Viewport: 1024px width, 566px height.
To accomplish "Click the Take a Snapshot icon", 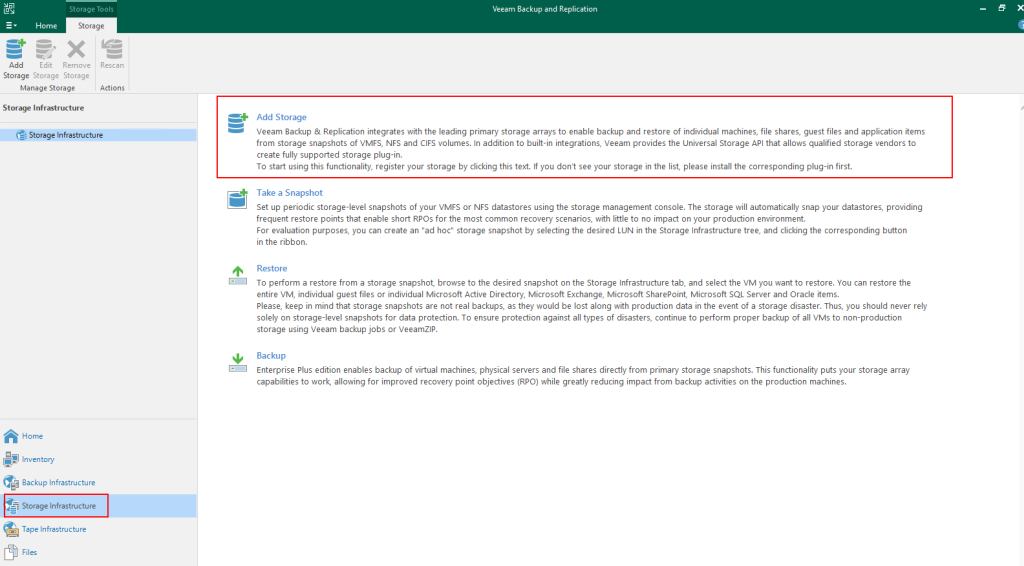I will [238, 198].
